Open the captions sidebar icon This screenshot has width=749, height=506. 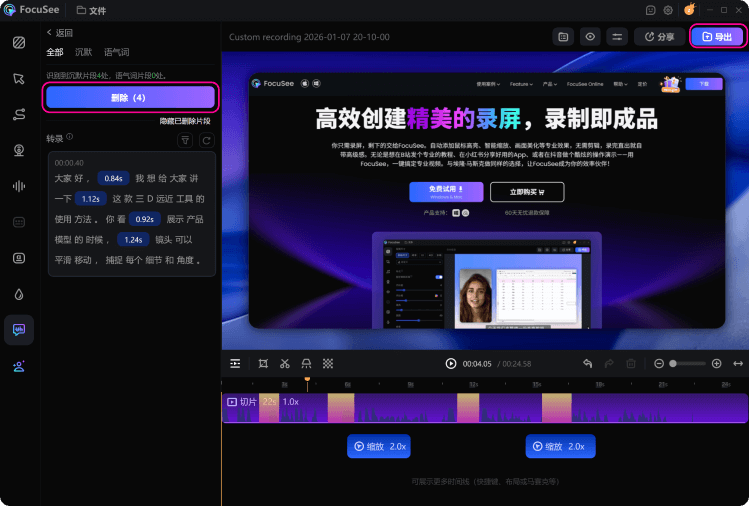point(19,222)
